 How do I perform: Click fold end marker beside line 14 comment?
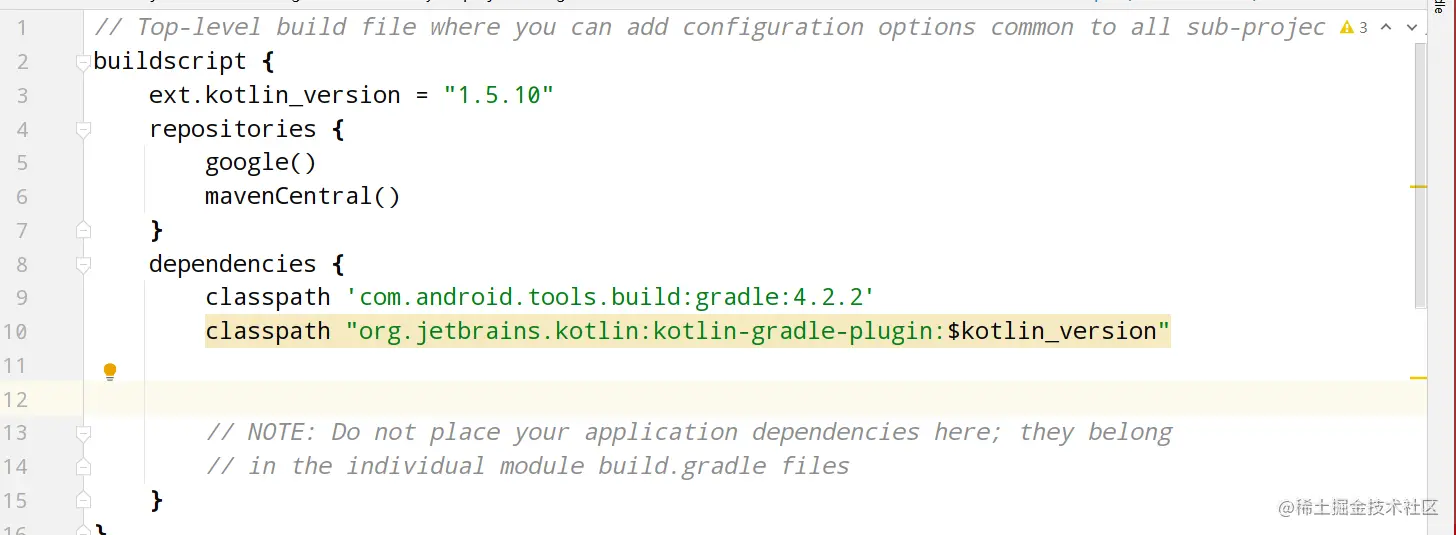click(x=83, y=466)
